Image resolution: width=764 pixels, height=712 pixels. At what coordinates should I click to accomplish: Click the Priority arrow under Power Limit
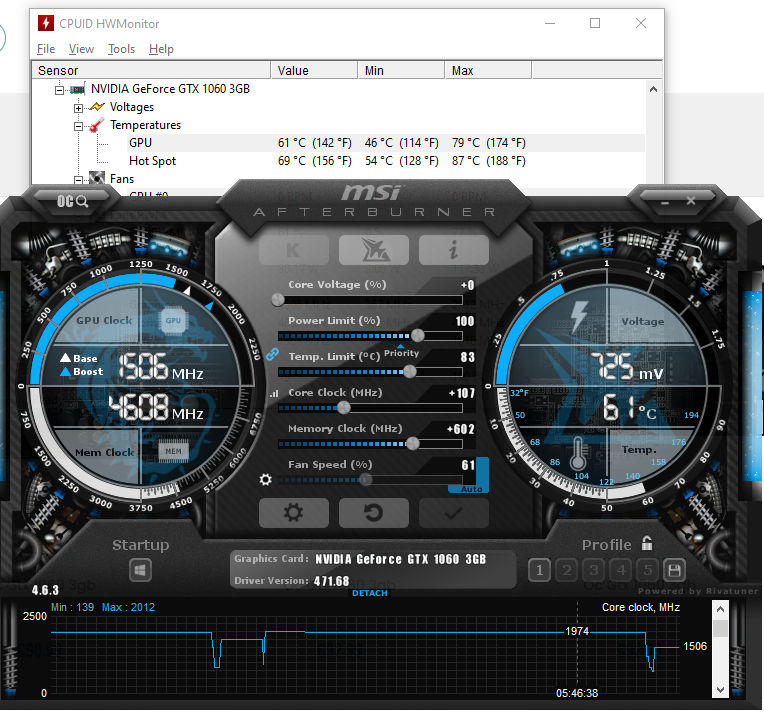point(401,346)
